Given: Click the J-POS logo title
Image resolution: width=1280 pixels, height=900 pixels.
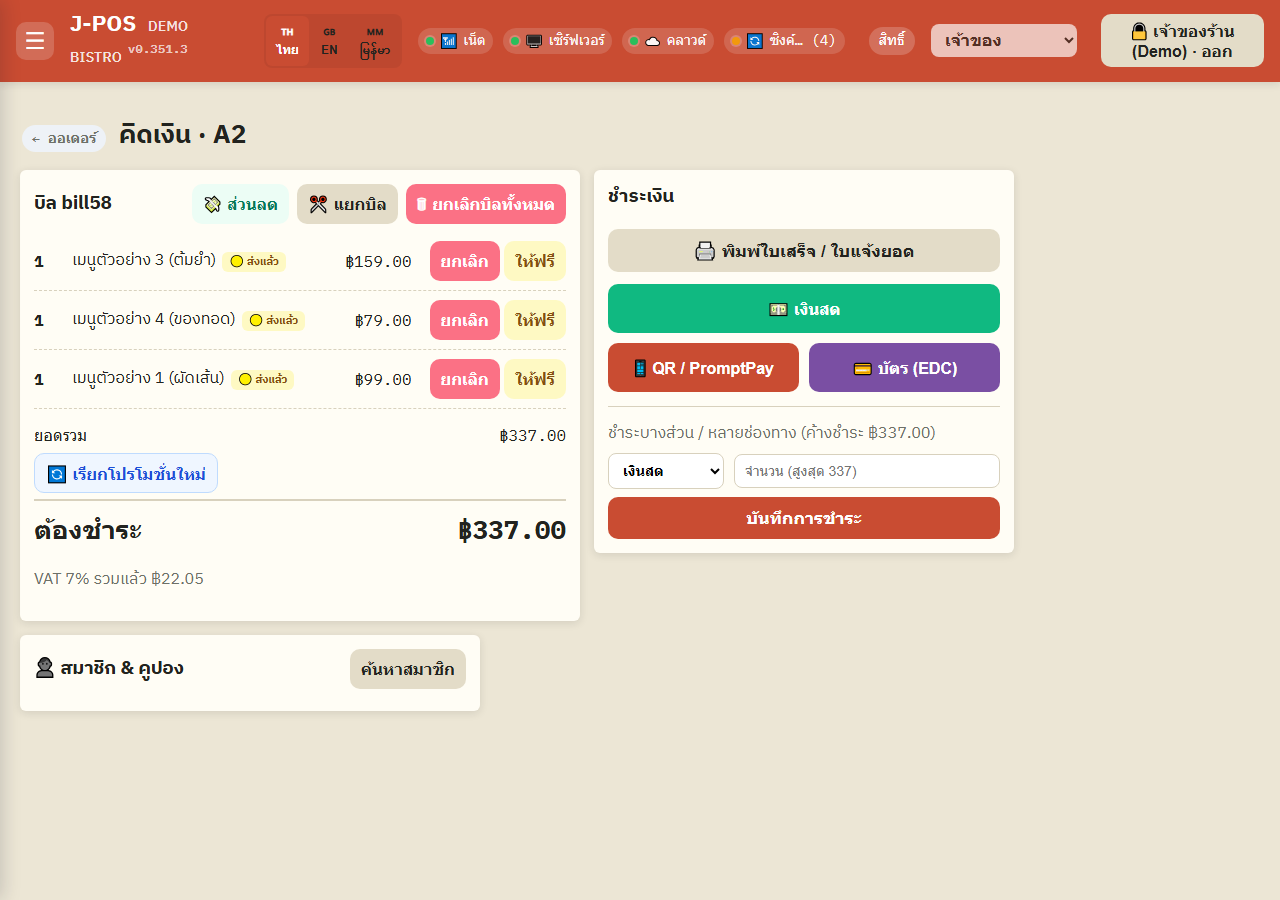Looking at the screenshot, I should click(103, 25).
